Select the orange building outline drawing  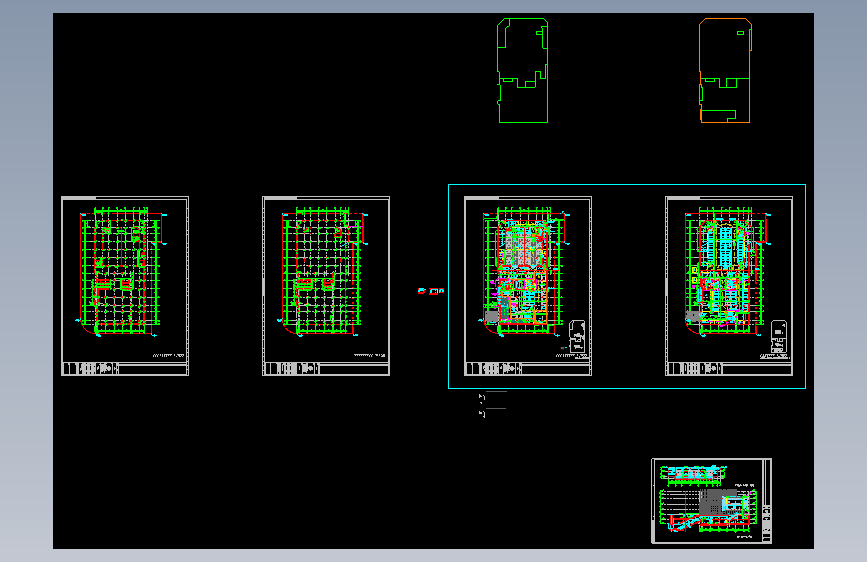tap(725, 70)
